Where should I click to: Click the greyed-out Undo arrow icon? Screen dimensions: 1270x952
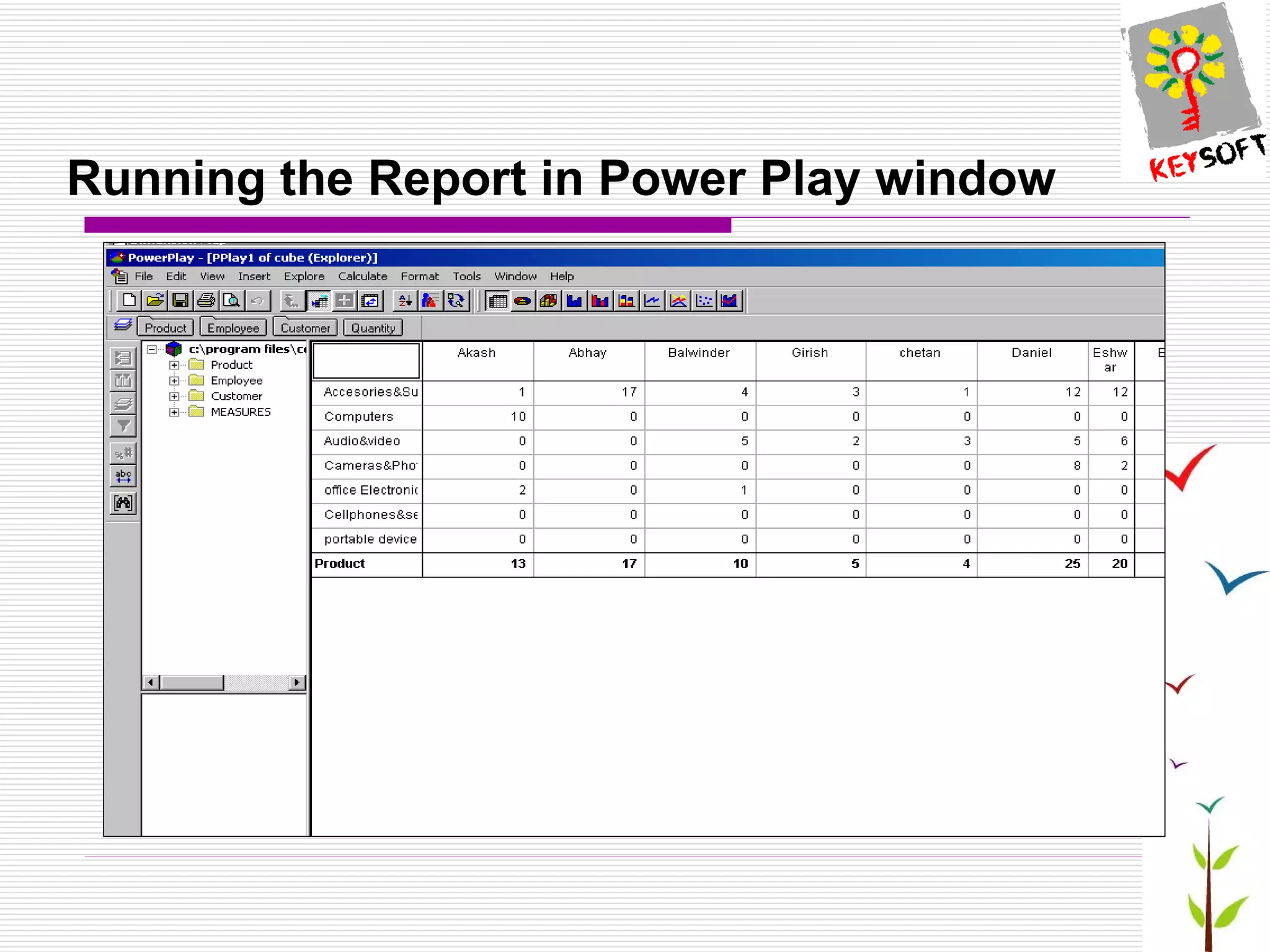point(257,301)
